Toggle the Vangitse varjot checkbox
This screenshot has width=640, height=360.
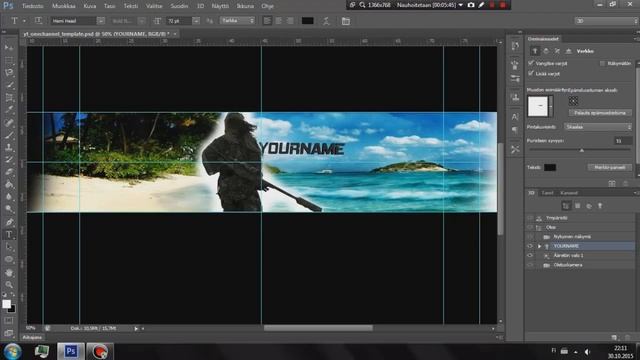click(531, 63)
